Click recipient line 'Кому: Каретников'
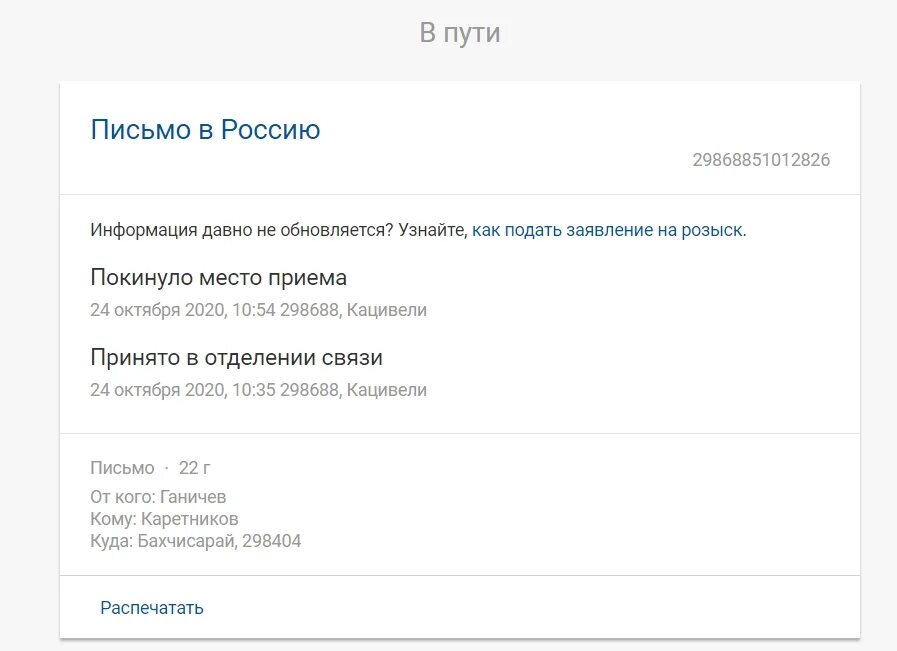The width and height of the screenshot is (897, 651). [x=164, y=519]
